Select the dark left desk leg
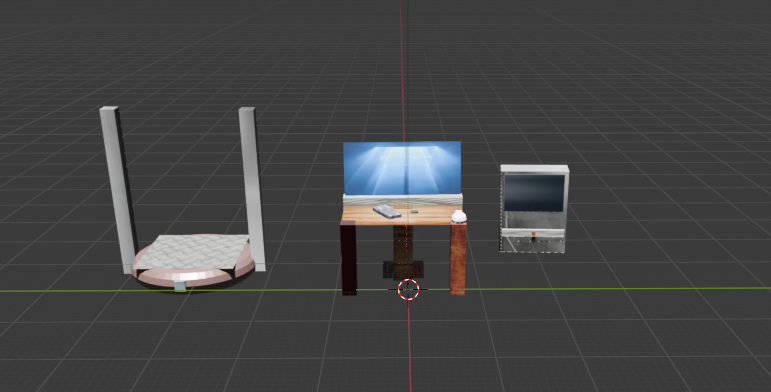The height and width of the screenshot is (392, 771). click(x=349, y=258)
